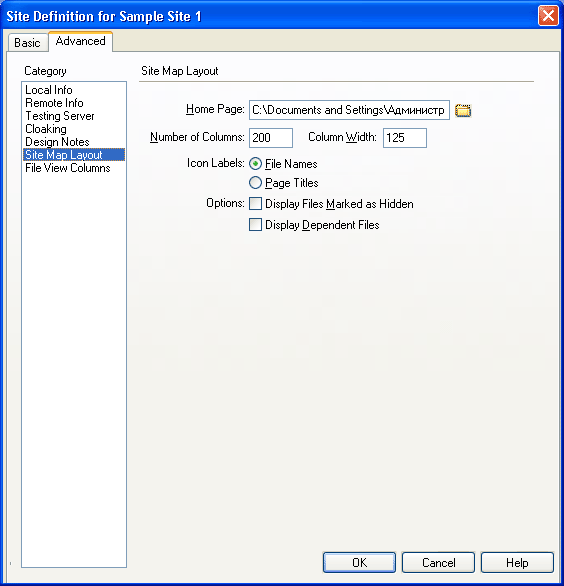The image size is (564, 586).
Task: Open the Advanced tab
Action: point(80,41)
